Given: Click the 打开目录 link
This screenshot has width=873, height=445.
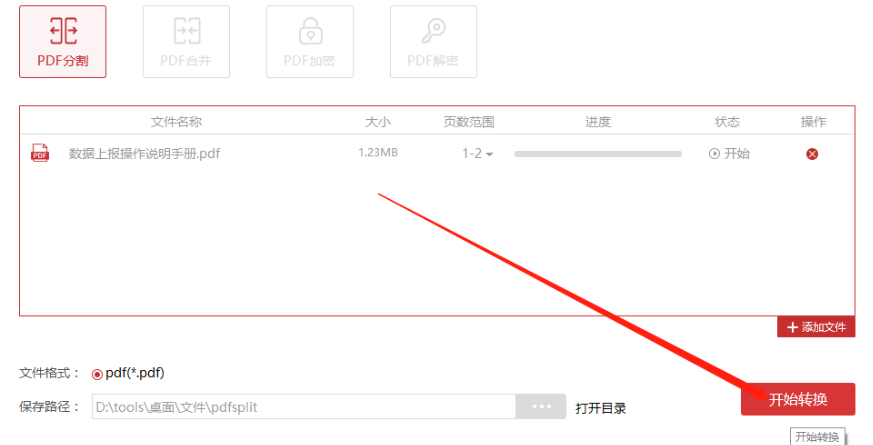Looking at the screenshot, I should click(600, 408).
